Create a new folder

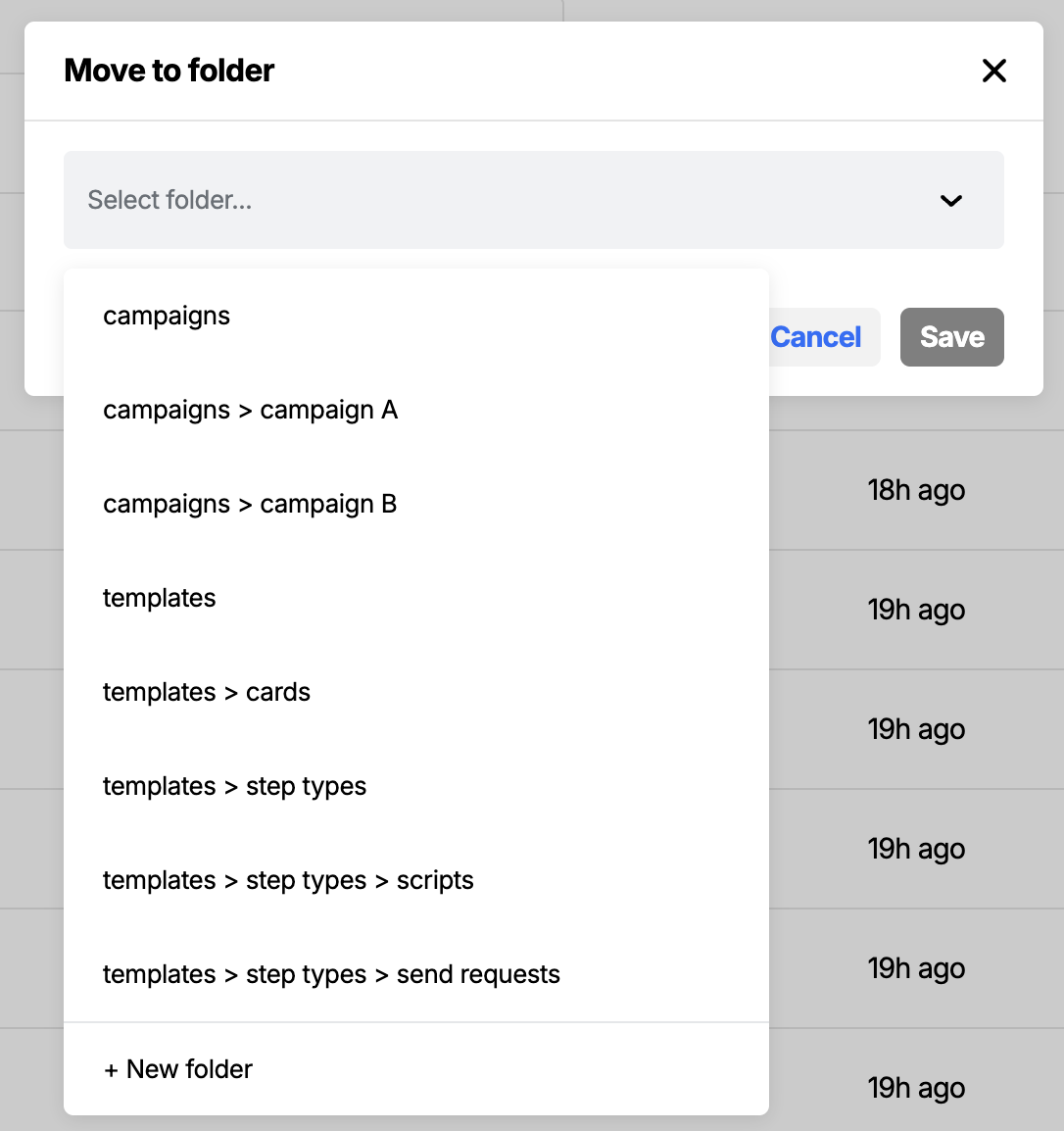pos(177,1068)
